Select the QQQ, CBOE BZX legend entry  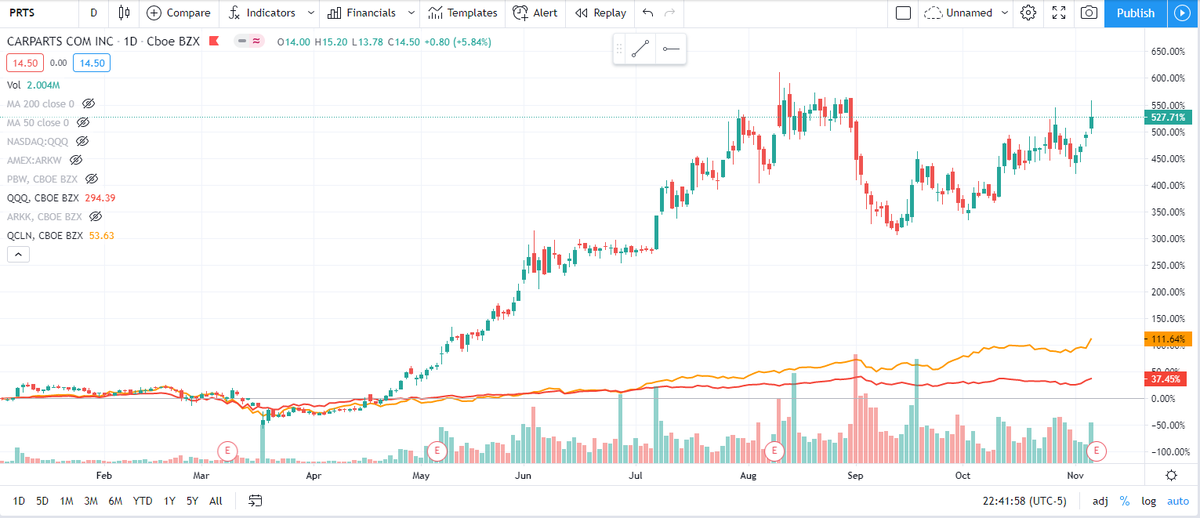coord(44,197)
